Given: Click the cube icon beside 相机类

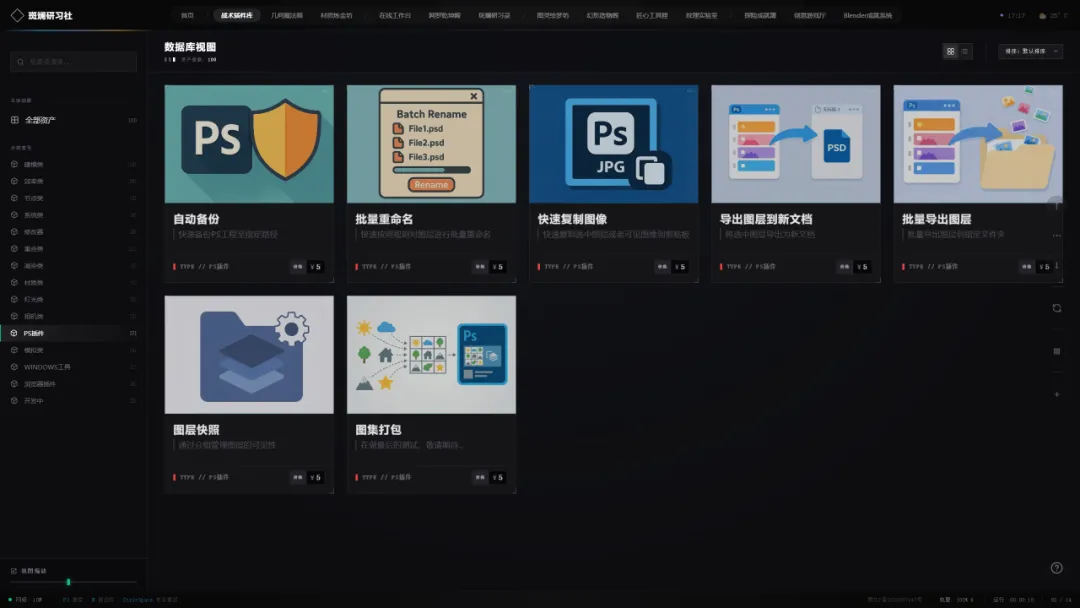Looking at the screenshot, I should 14,316.
